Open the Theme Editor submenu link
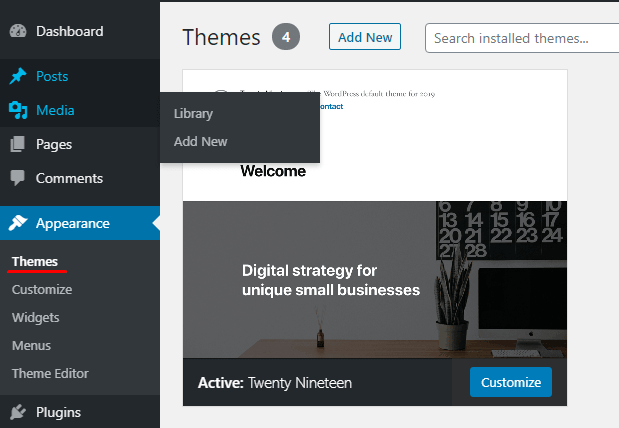Viewport: 619px width, 428px height. click(x=50, y=374)
